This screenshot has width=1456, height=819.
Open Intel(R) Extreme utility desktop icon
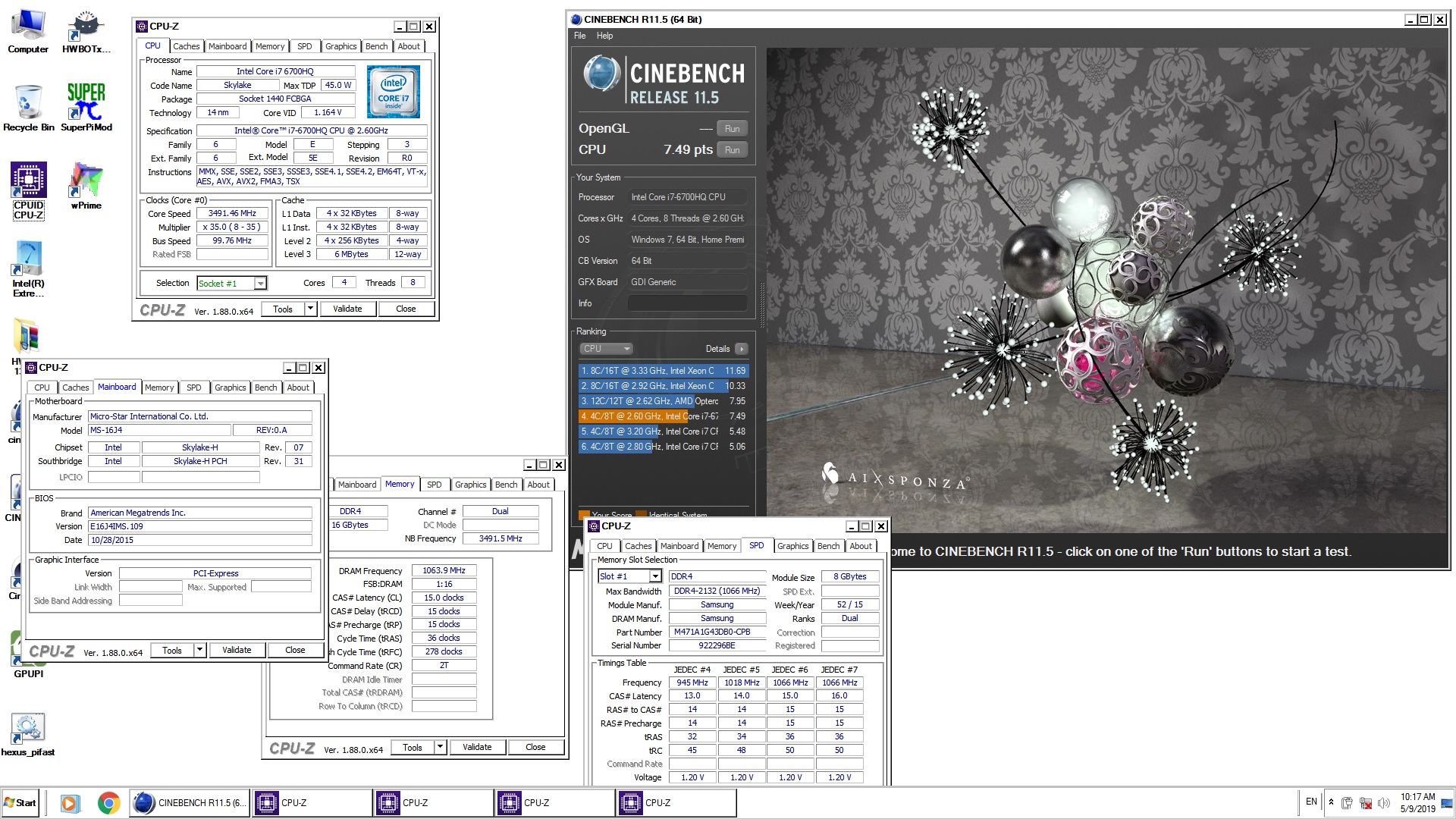[28, 269]
